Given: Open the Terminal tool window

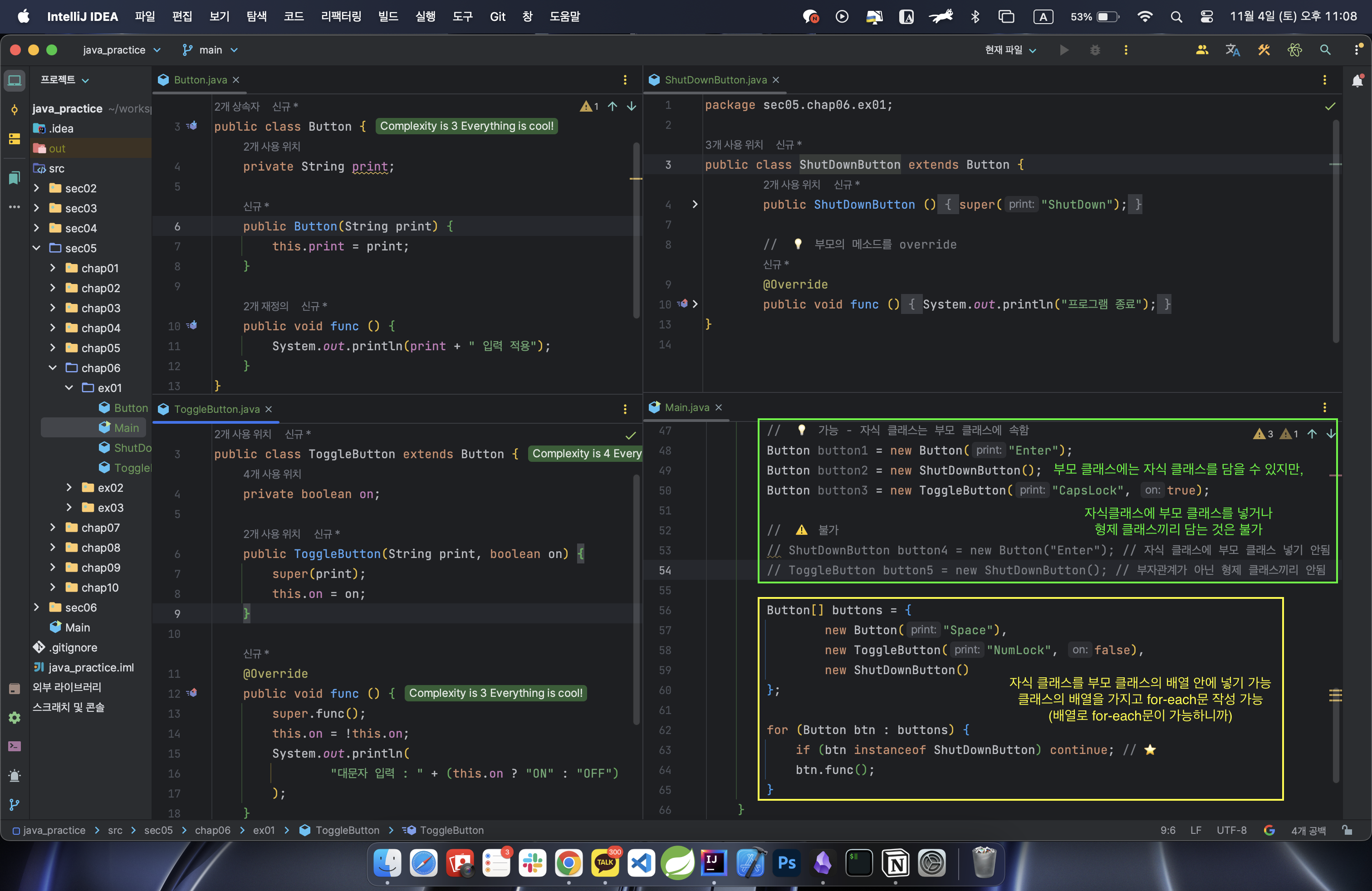Looking at the screenshot, I should coord(15,746).
